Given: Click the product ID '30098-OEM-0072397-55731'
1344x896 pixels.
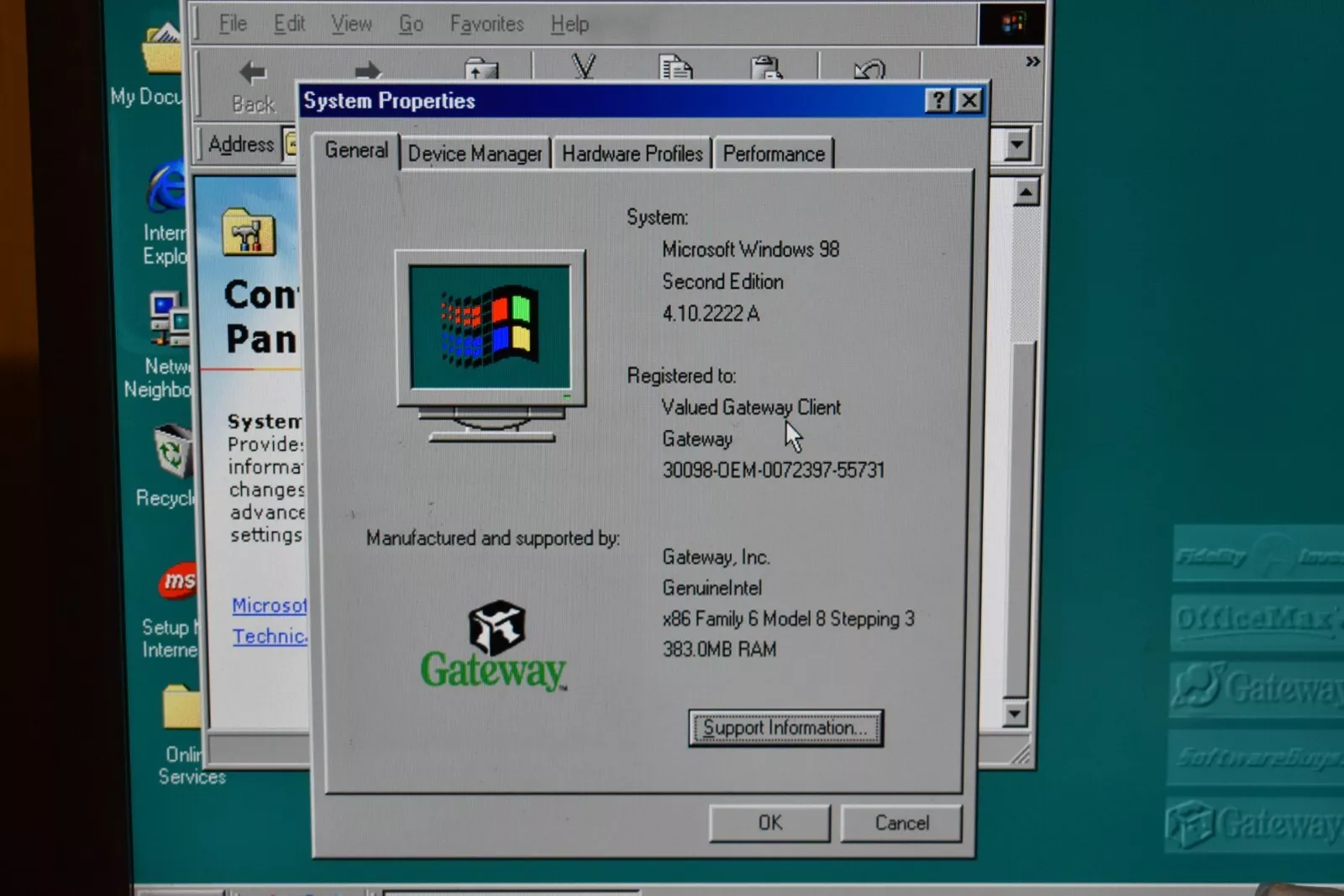Looking at the screenshot, I should tap(773, 469).
